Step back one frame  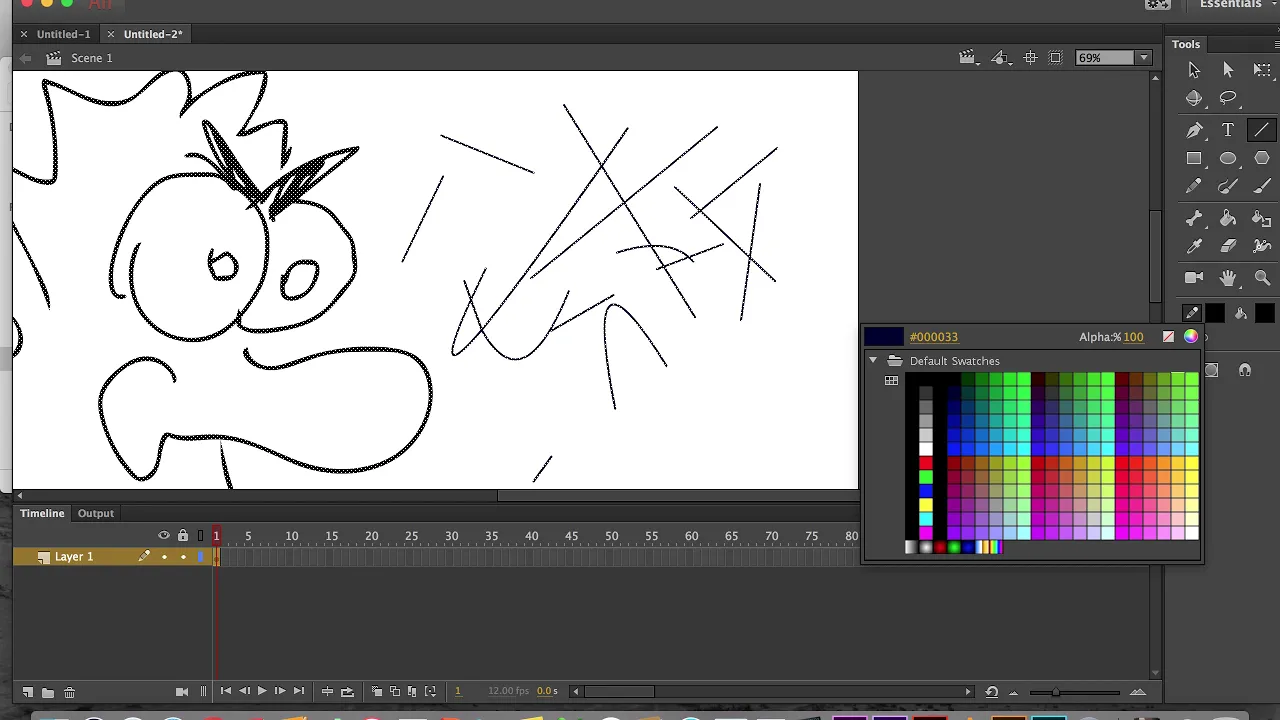(x=244, y=691)
